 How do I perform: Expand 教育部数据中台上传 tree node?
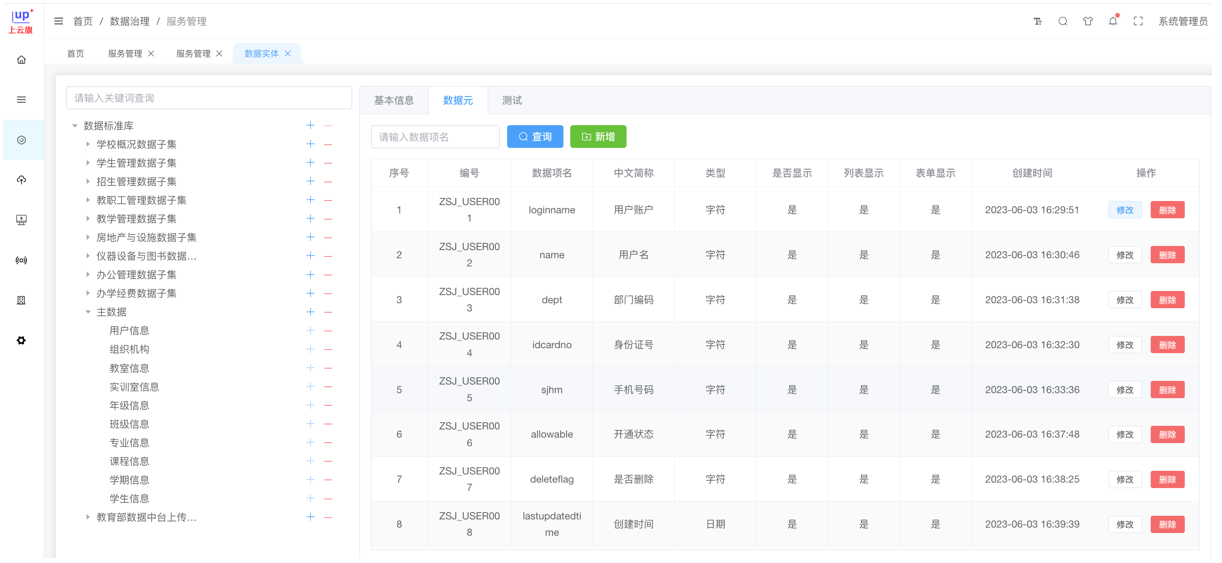88,517
